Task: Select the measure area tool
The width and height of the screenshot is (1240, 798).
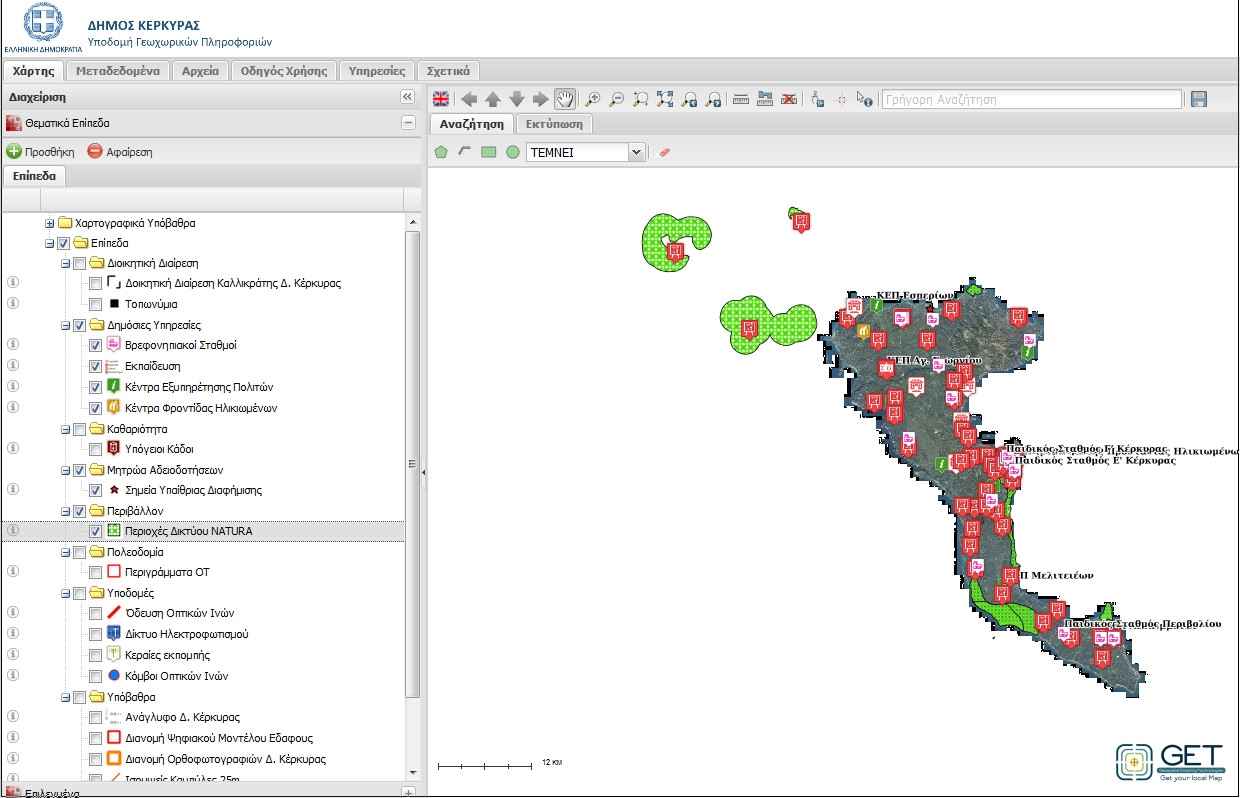Action: [x=765, y=99]
